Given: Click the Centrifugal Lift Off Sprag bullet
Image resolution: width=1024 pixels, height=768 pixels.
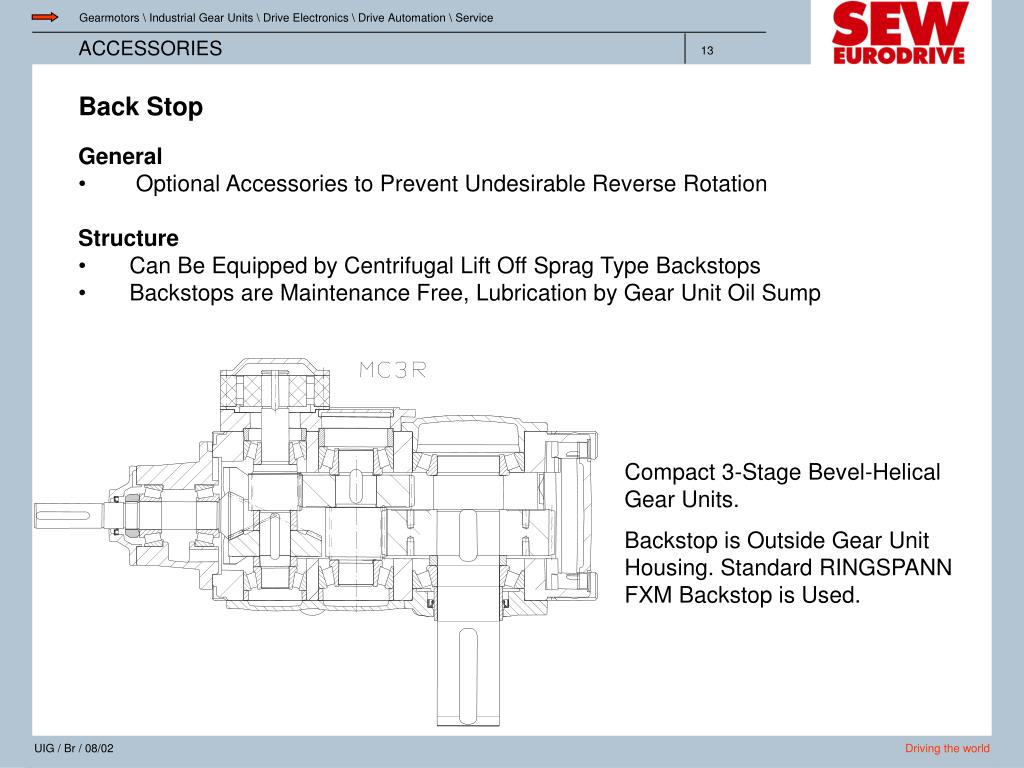Looking at the screenshot, I should [445, 266].
